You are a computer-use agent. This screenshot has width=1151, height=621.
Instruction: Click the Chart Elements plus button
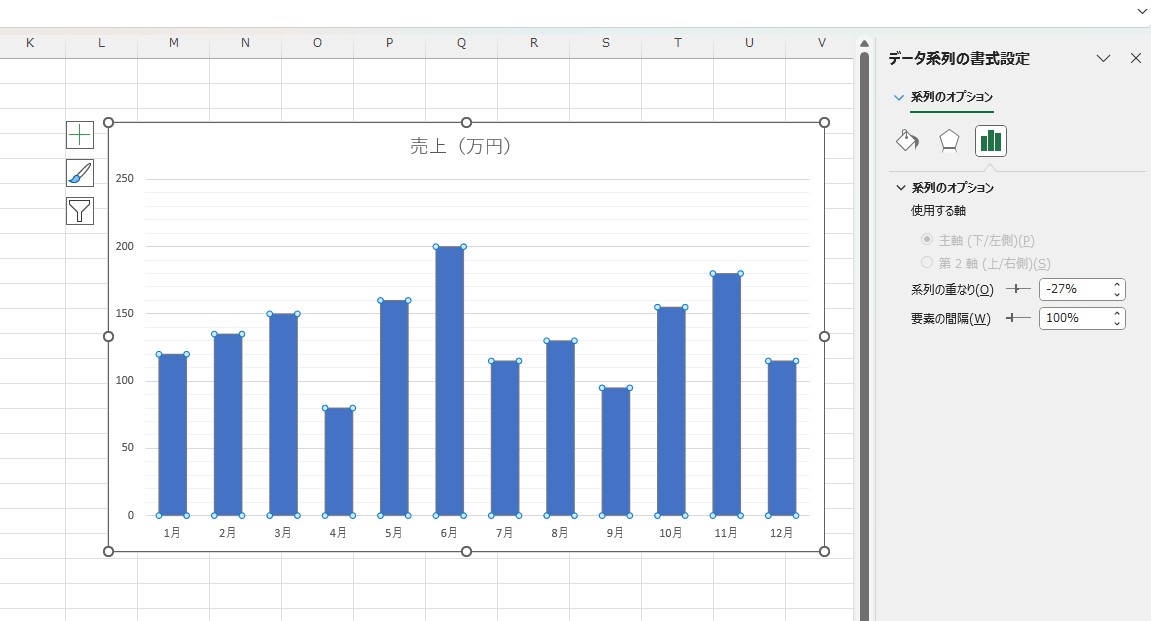click(x=80, y=134)
